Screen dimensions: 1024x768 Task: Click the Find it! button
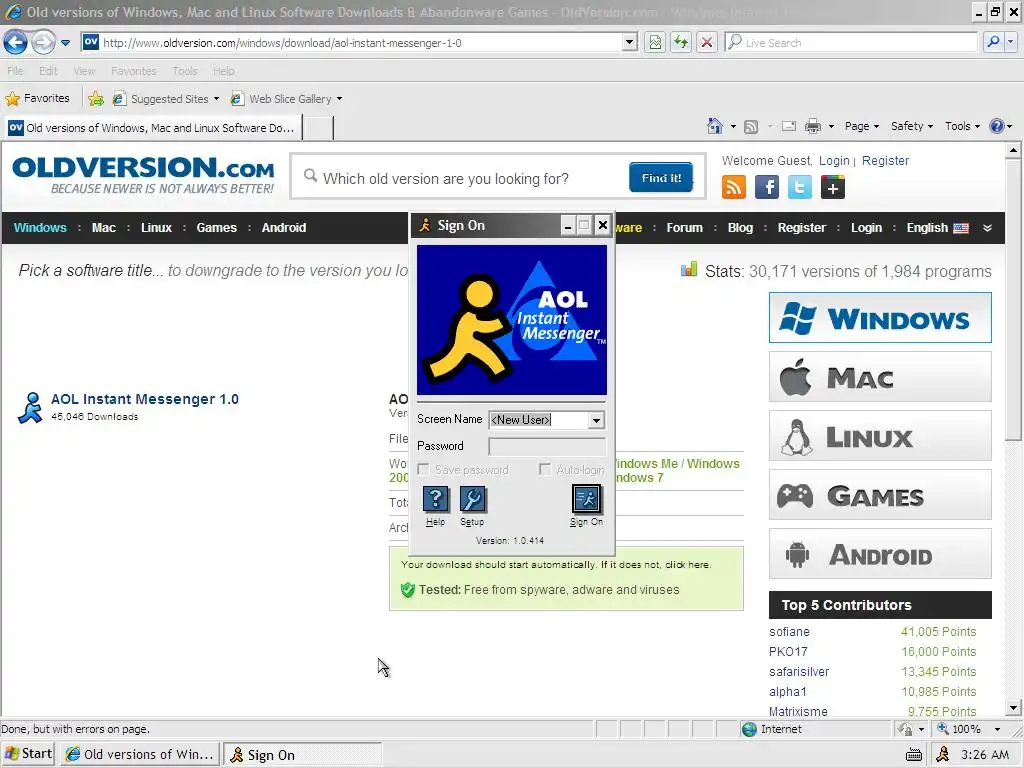point(661,178)
